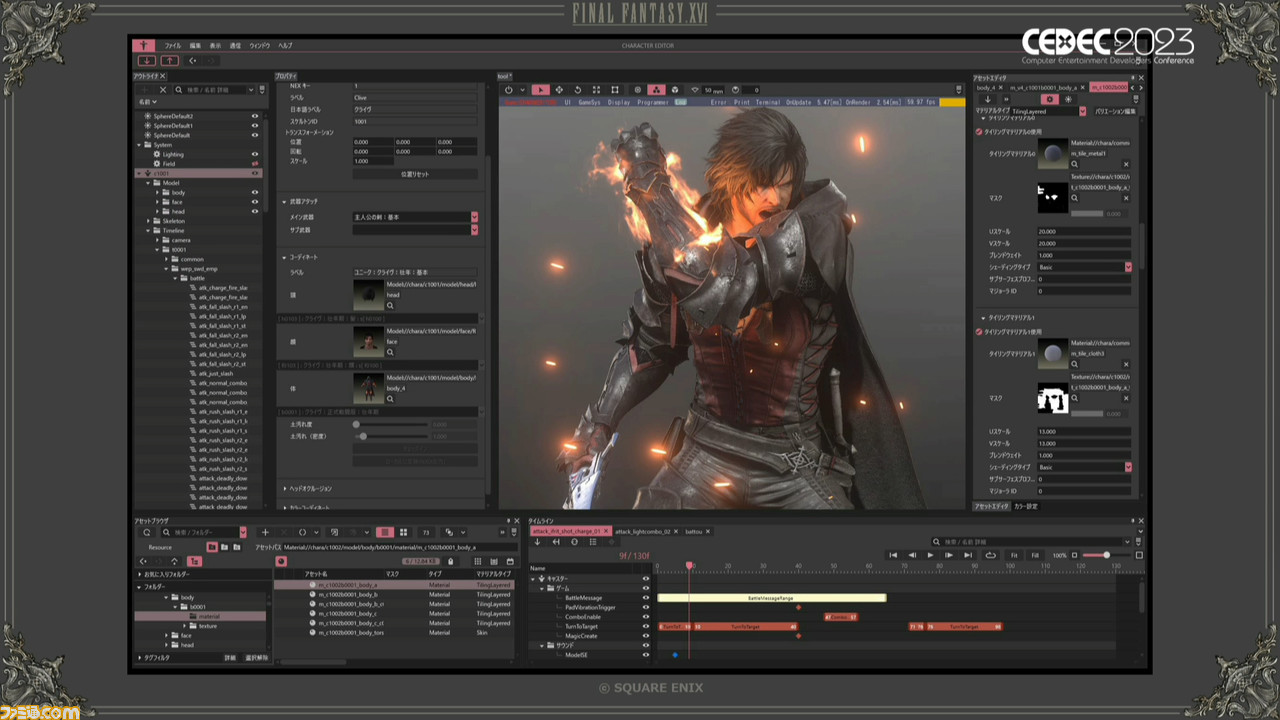This screenshot has height=720, width=1280.
Task: Toggle visibility of head model folder
Action: [255, 211]
